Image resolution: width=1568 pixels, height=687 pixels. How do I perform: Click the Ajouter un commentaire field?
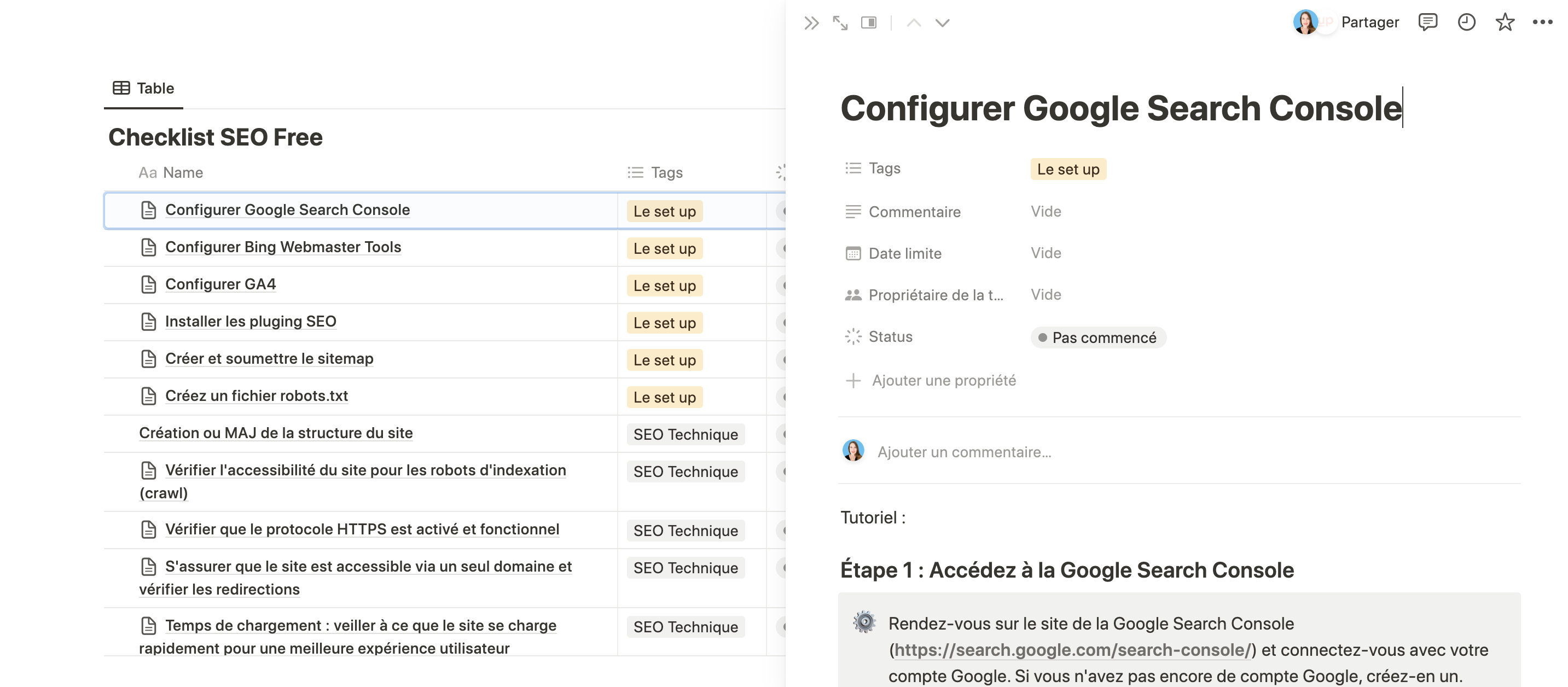tap(964, 452)
